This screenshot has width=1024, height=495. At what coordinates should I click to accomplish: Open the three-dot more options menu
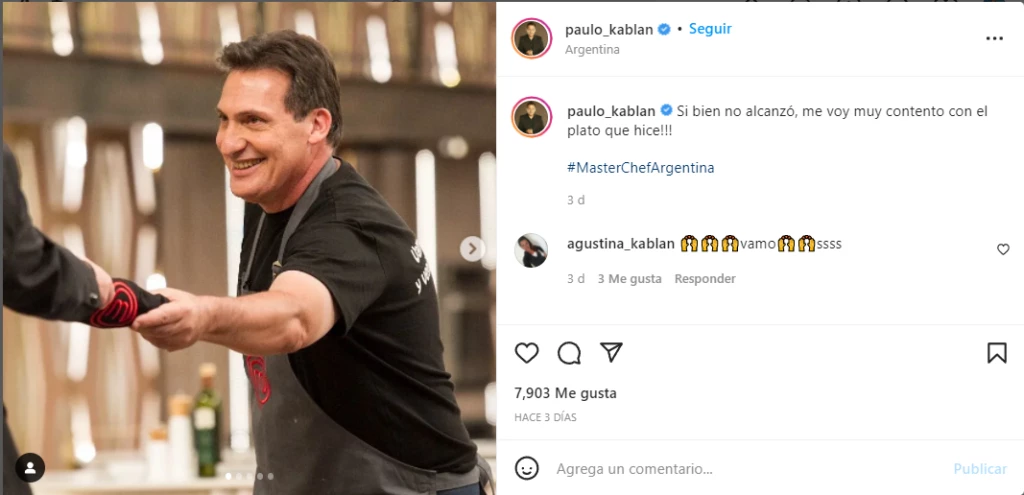[x=994, y=39]
